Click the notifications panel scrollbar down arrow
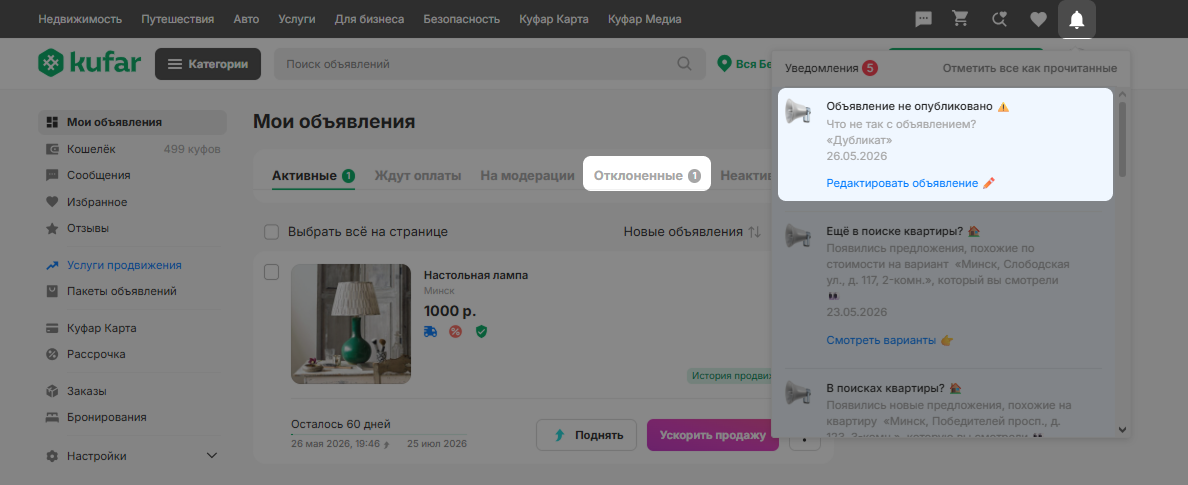This screenshot has height=485, width=1188. pyautogui.click(x=1122, y=430)
